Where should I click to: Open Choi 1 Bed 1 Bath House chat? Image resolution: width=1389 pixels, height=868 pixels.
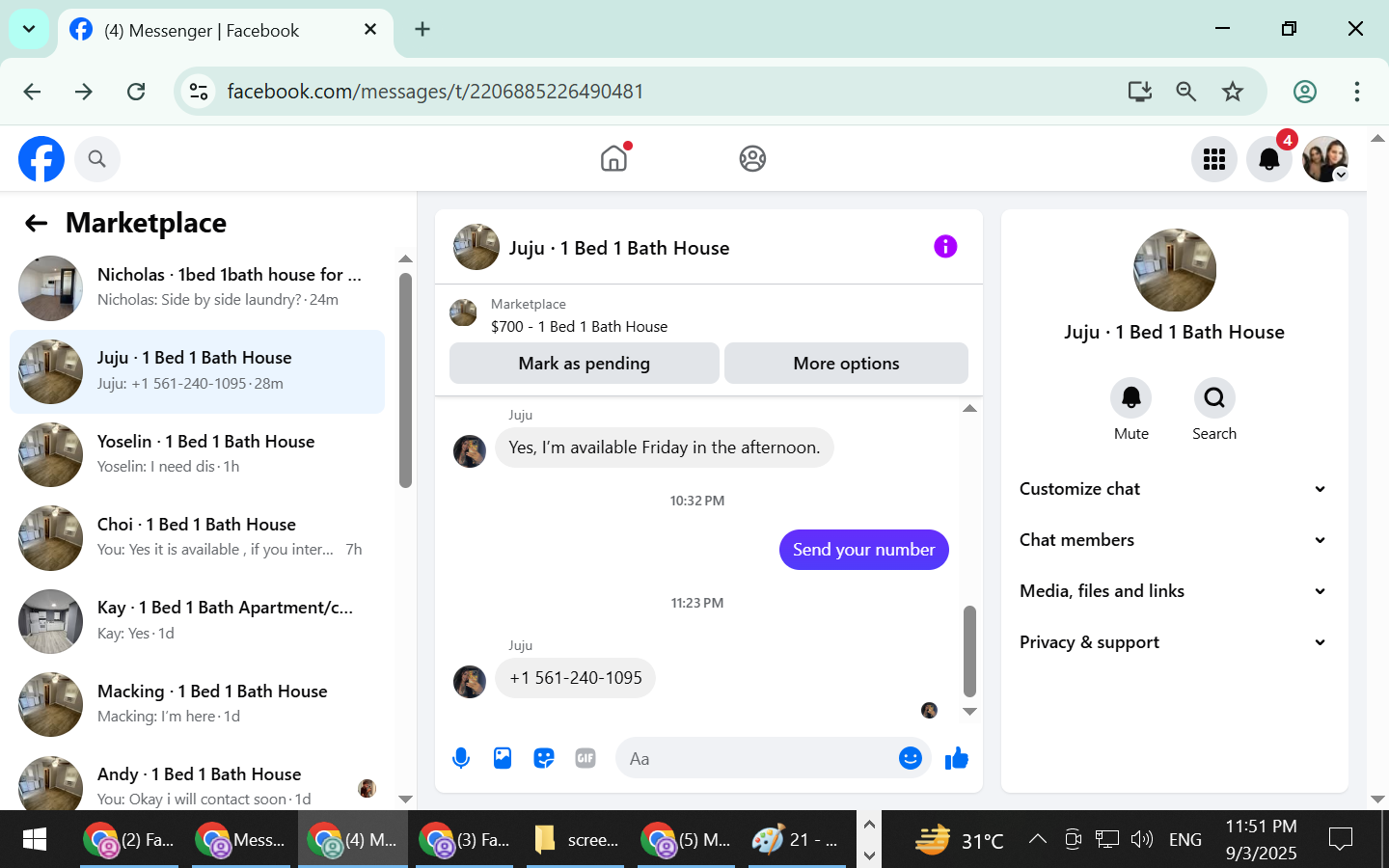click(197, 537)
